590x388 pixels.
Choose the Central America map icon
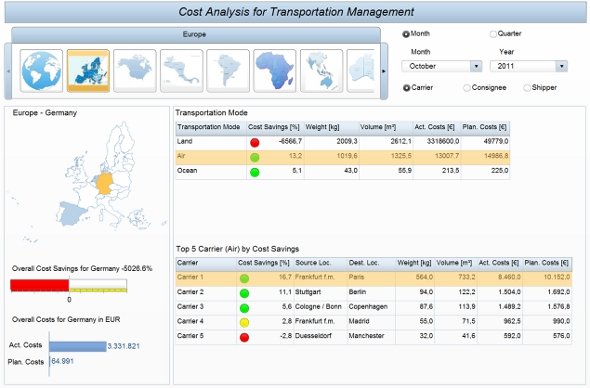pyautogui.click(x=181, y=71)
